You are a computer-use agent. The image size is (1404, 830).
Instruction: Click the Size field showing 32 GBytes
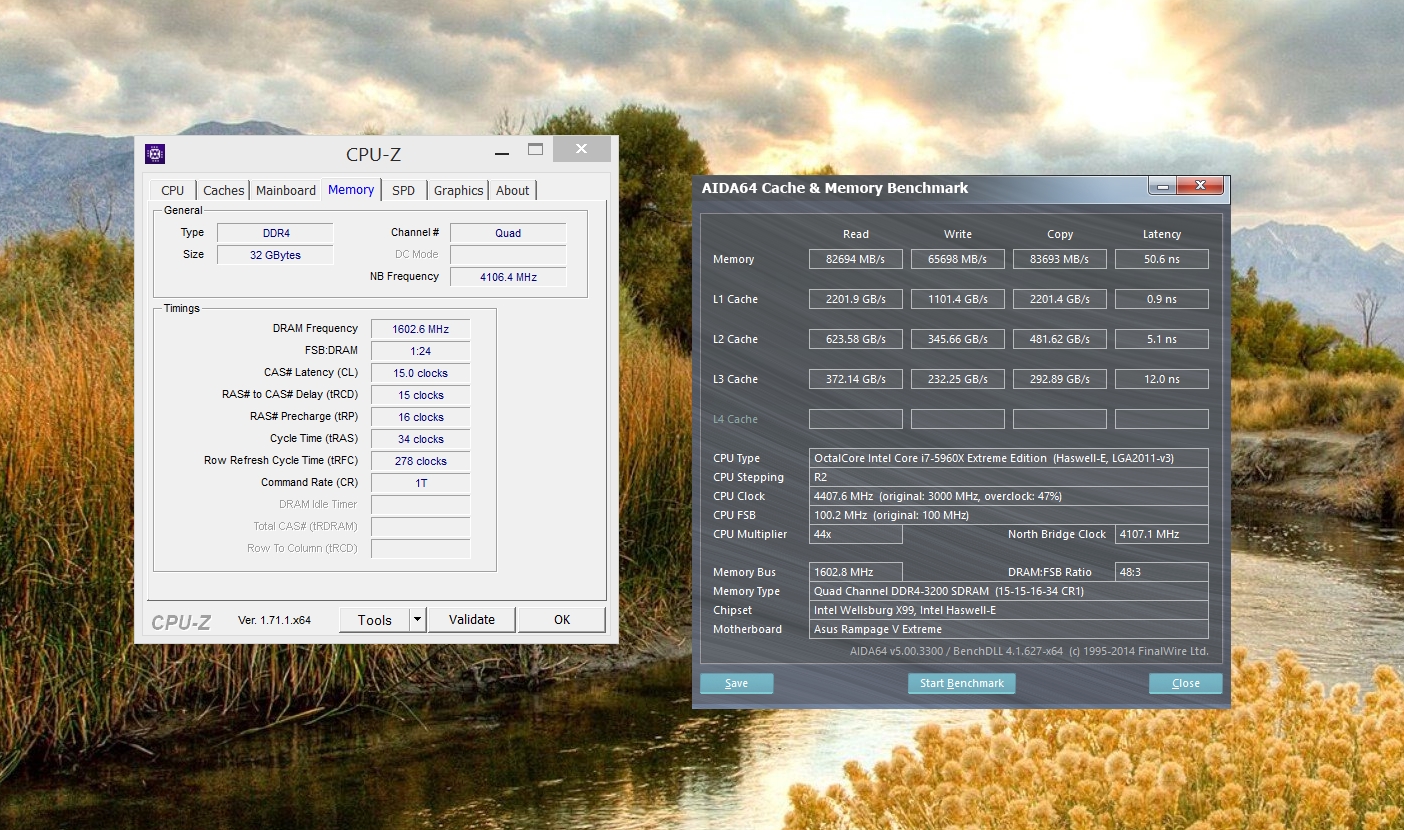click(x=275, y=255)
